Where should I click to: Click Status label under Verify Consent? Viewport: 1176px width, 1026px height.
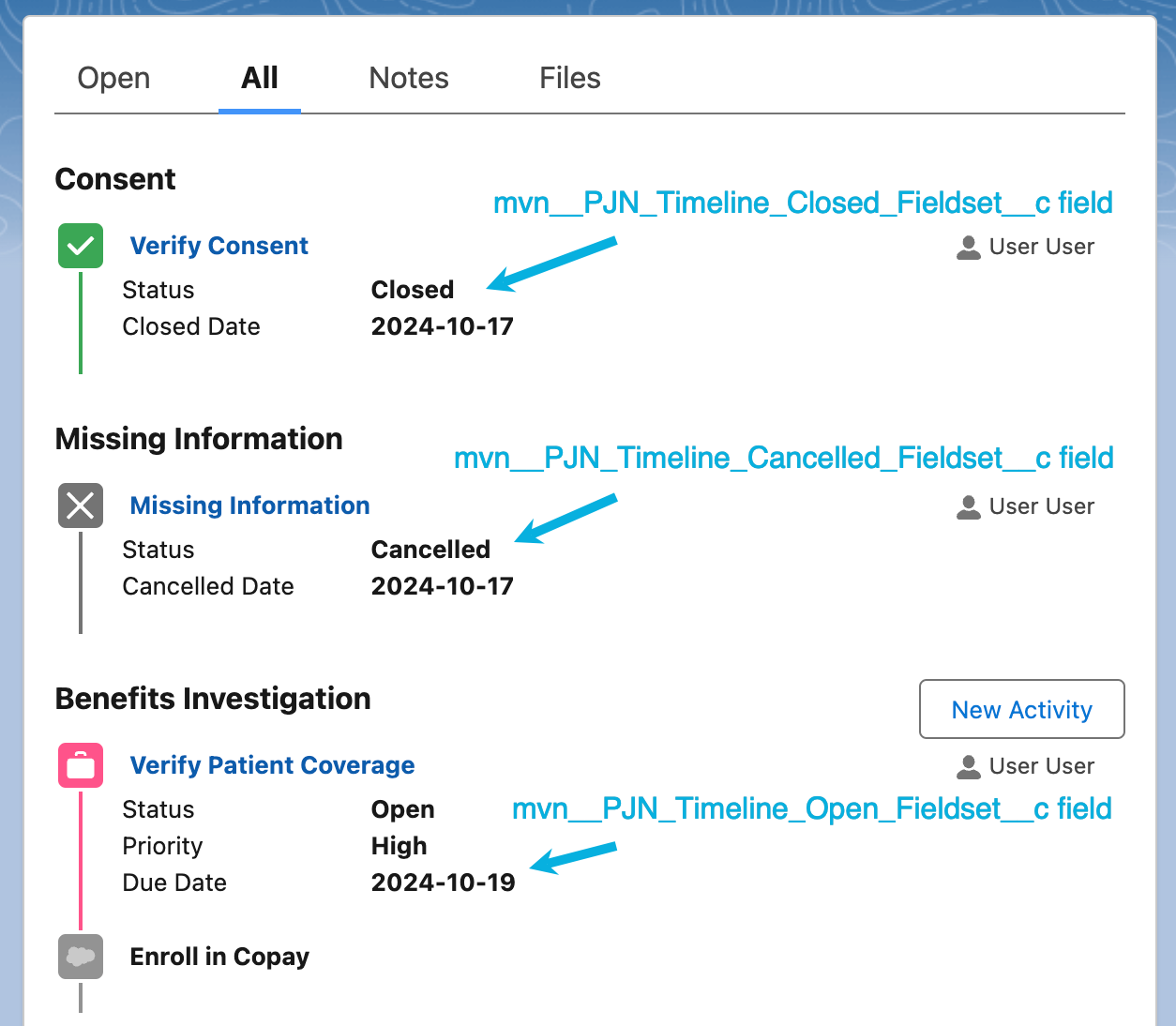tap(158, 290)
